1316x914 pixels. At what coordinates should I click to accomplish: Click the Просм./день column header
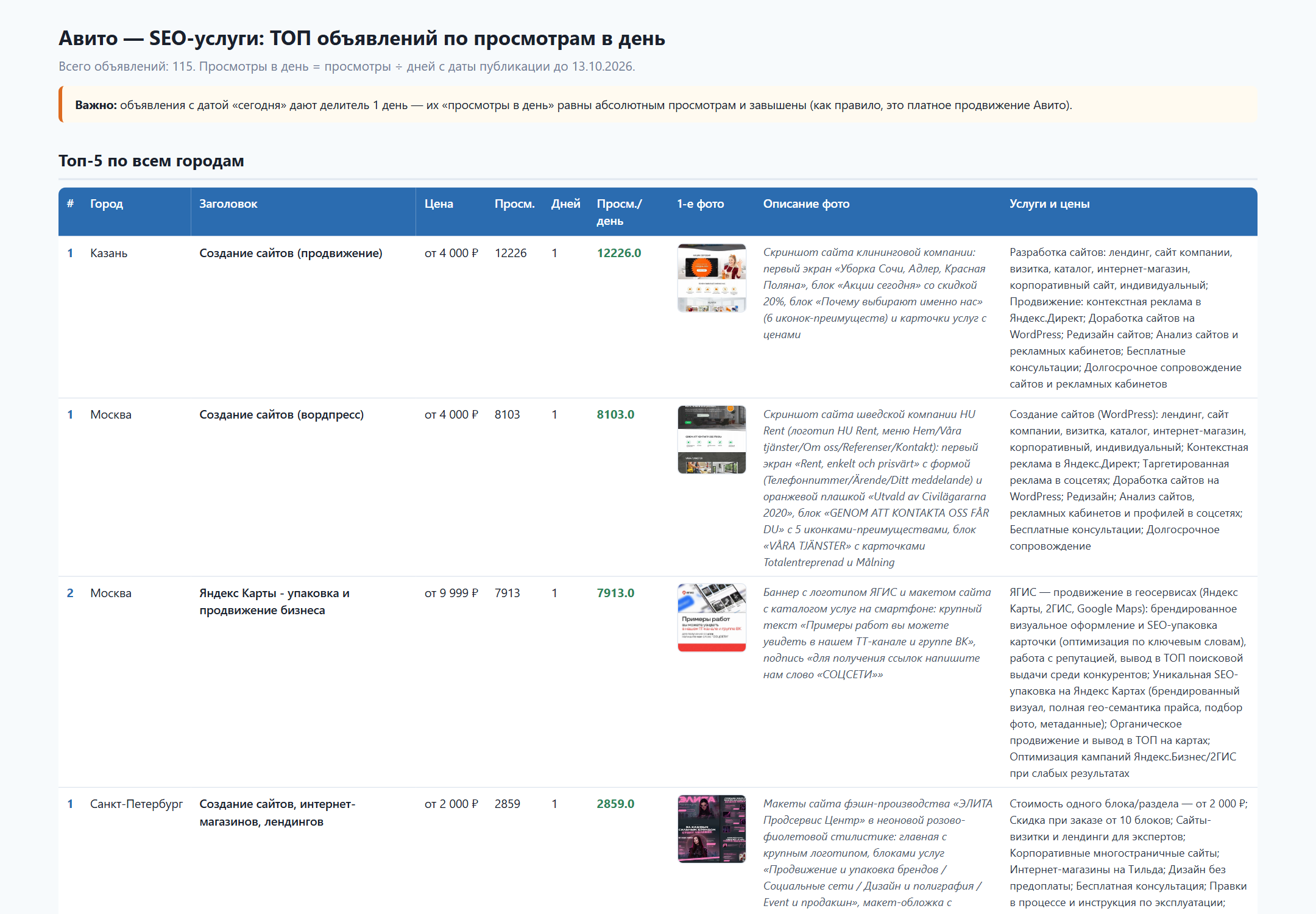pos(620,212)
